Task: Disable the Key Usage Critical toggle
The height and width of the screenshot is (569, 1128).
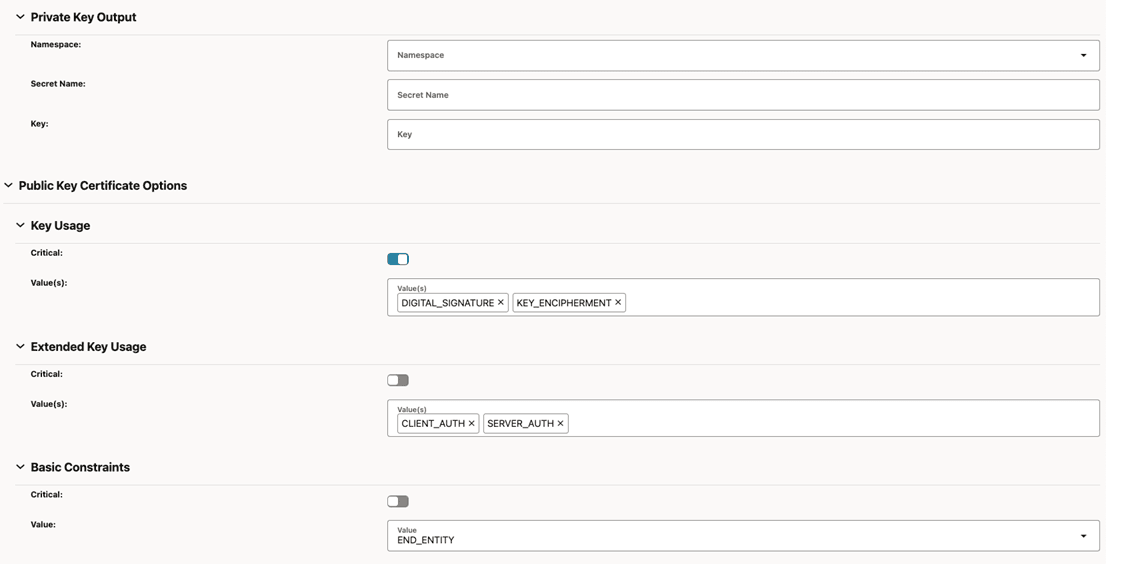Action: coord(398,259)
